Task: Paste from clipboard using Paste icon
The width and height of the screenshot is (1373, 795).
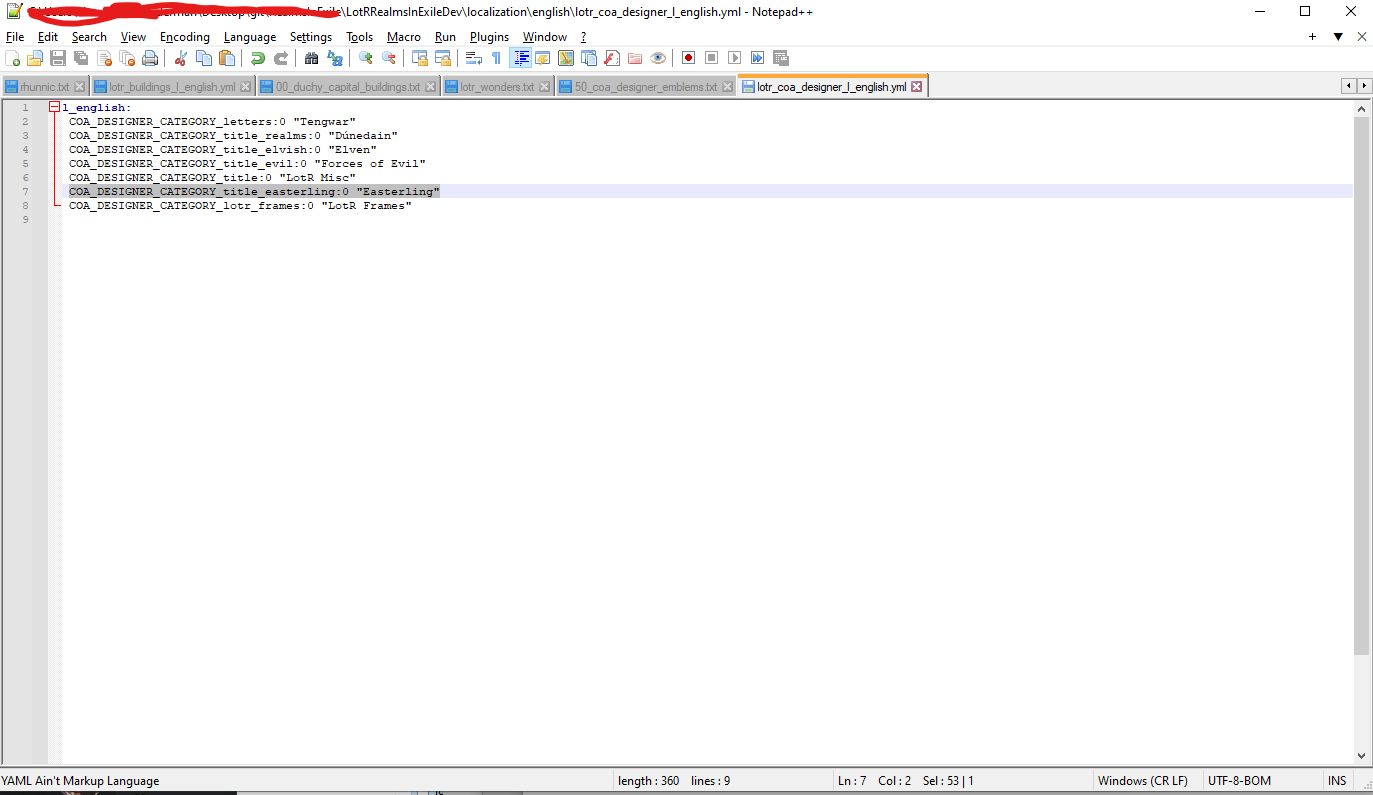Action: pos(226,58)
